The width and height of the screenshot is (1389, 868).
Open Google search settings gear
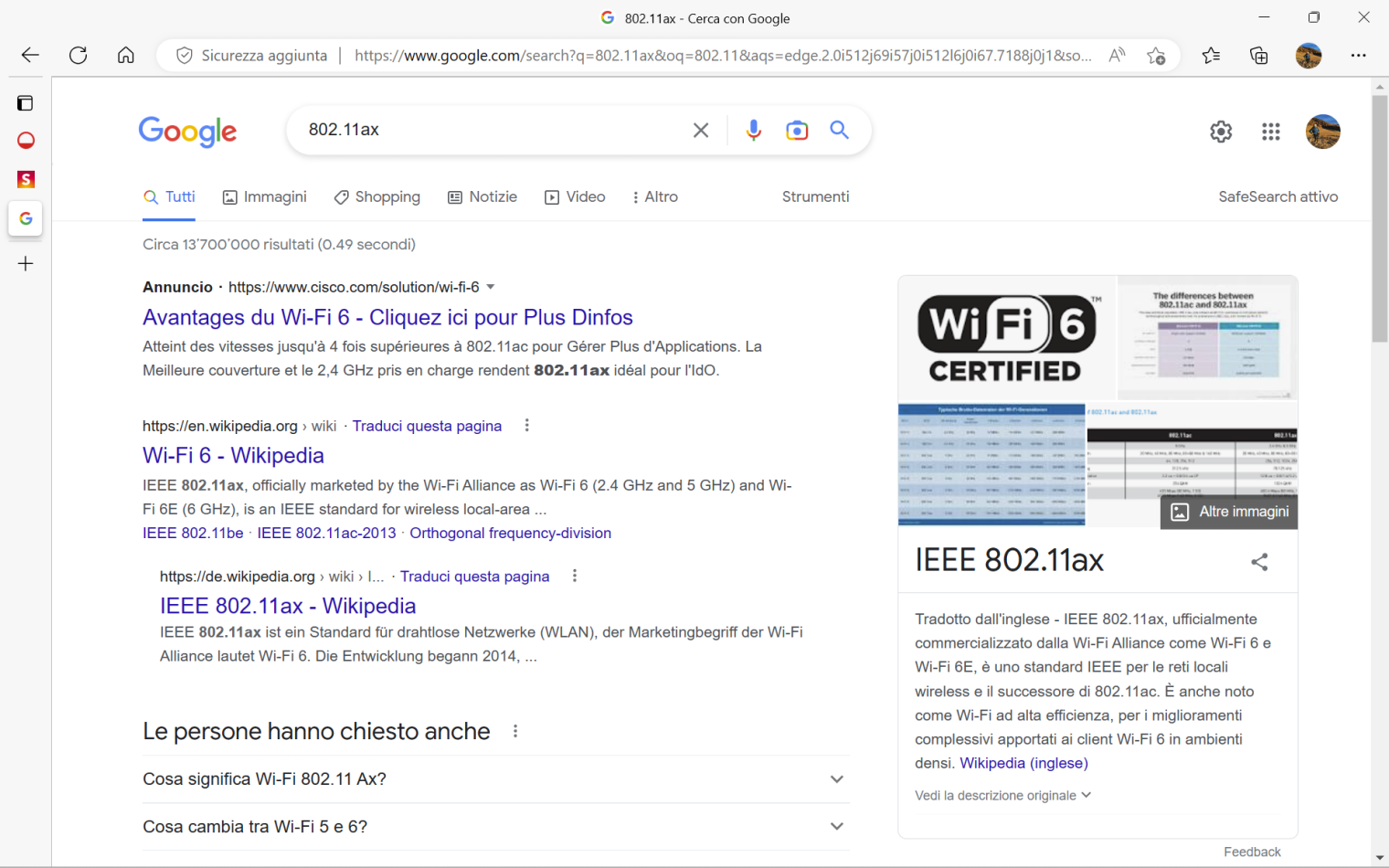tap(1221, 132)
